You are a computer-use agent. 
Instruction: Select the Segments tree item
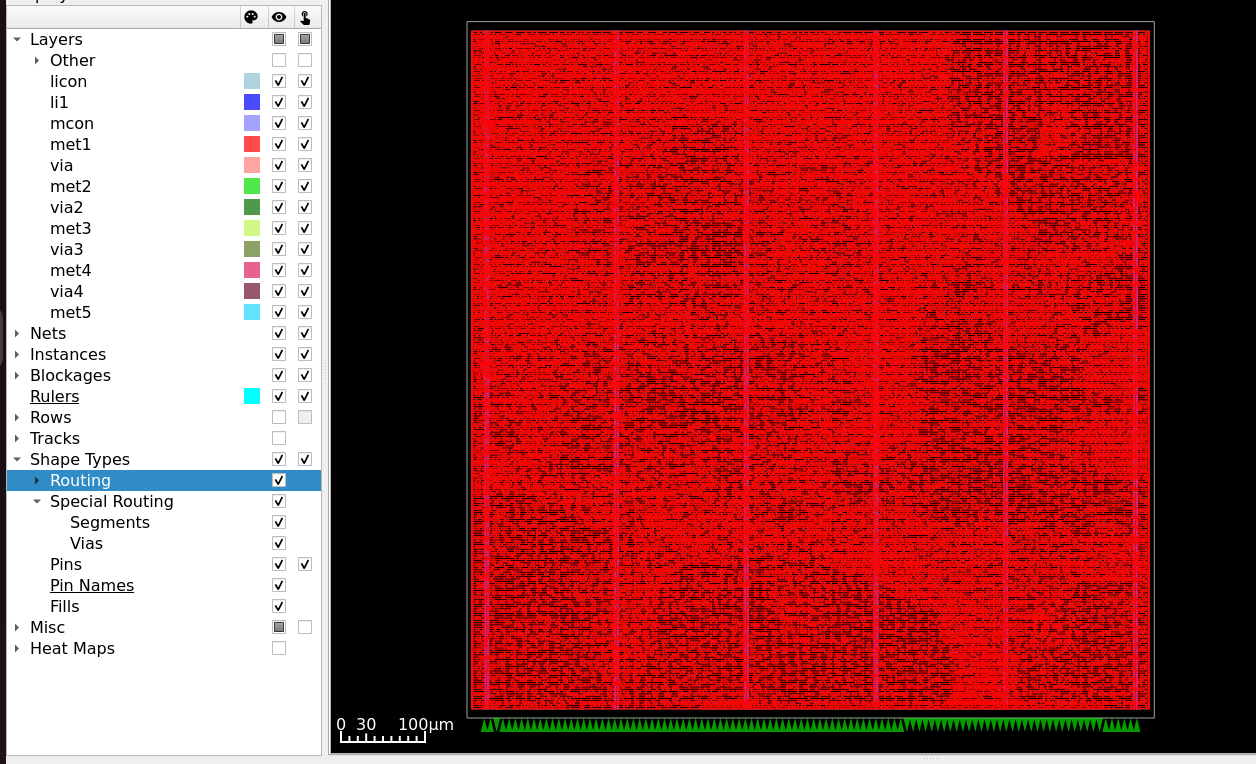110,522
